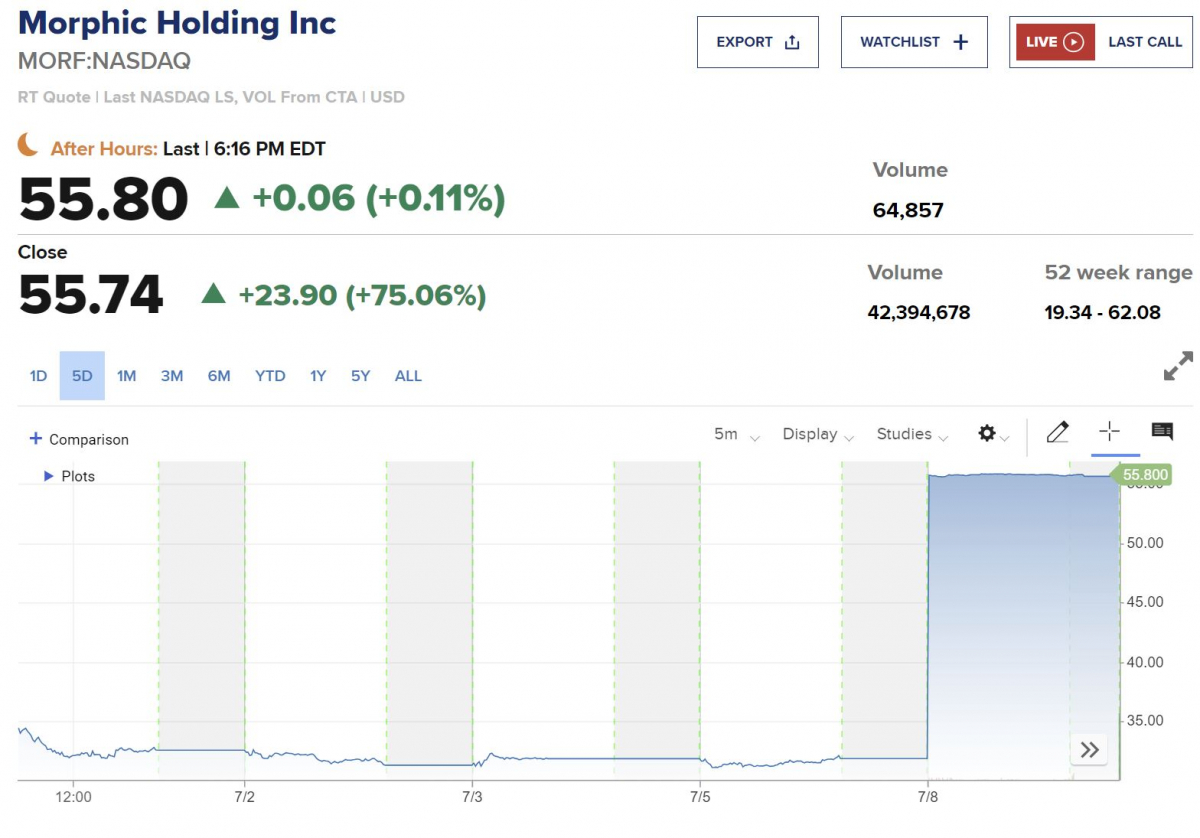This screenshot has width=1200, height=838.
Task: Open the Display dropdown menu
Action: (818, 434)
